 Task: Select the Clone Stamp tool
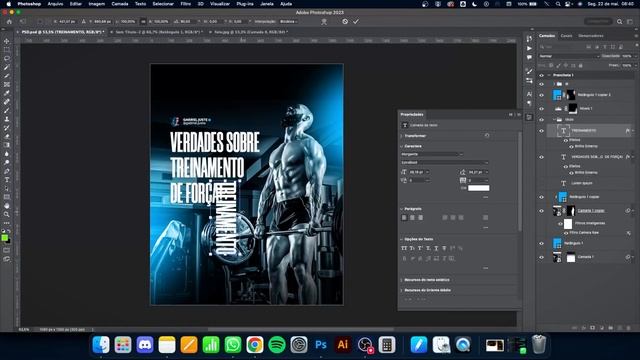(x=7, y=119)
